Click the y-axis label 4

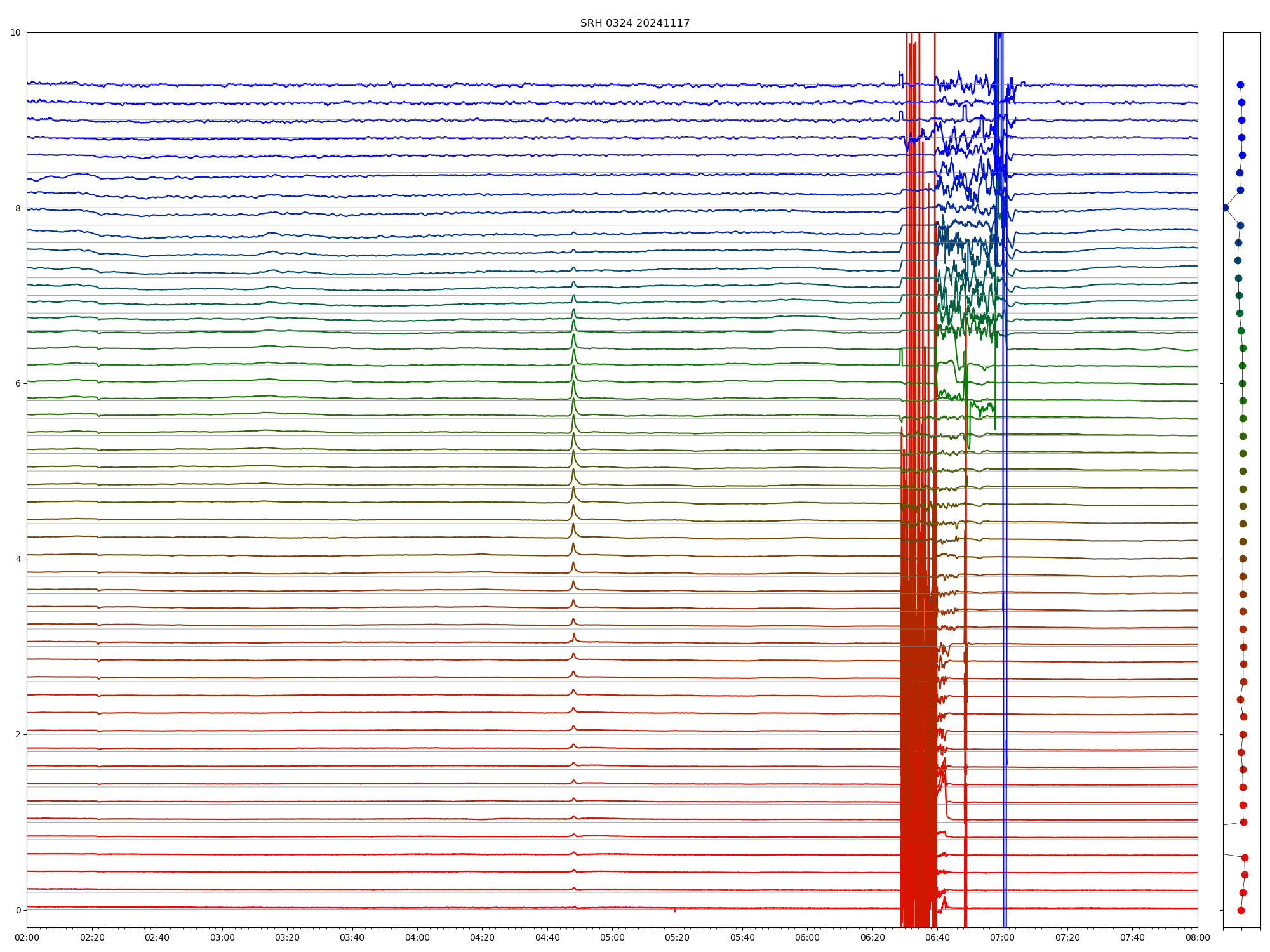click(x=18, y=559)
